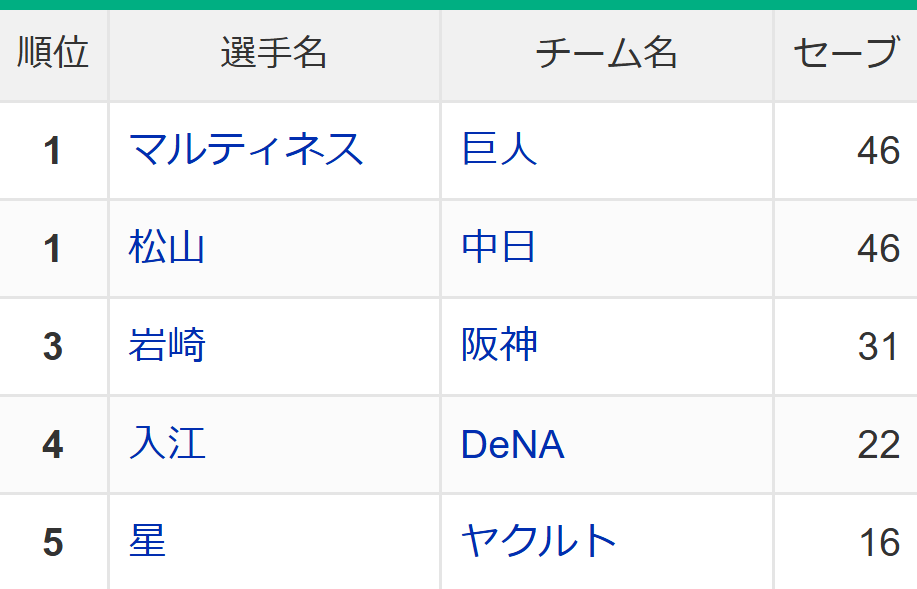Click rank number 3 cell
The height and width of the screenshot is (589, 917).
click(x=53, y=347)
